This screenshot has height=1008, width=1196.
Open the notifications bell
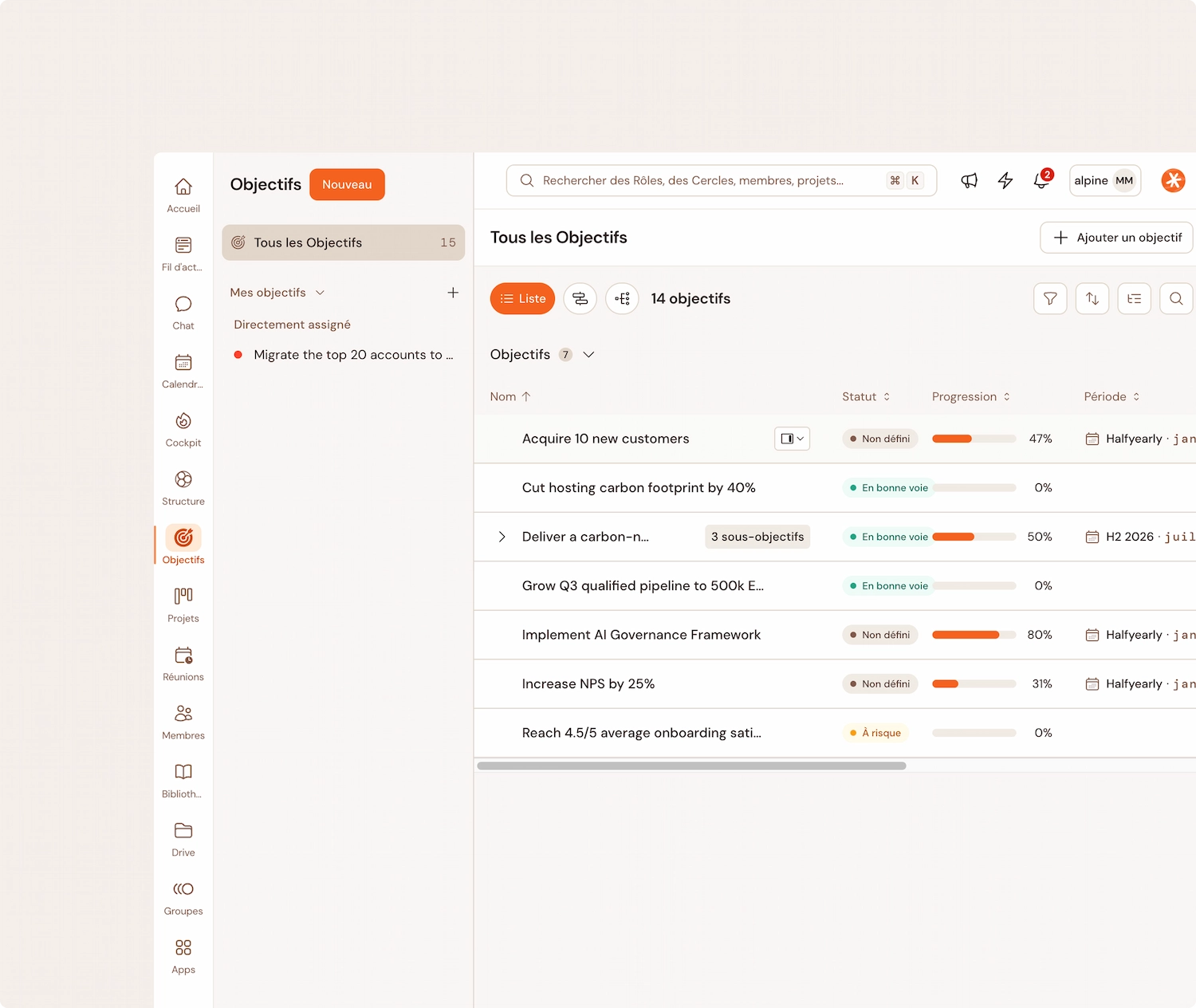click(x=1041, y=180)
